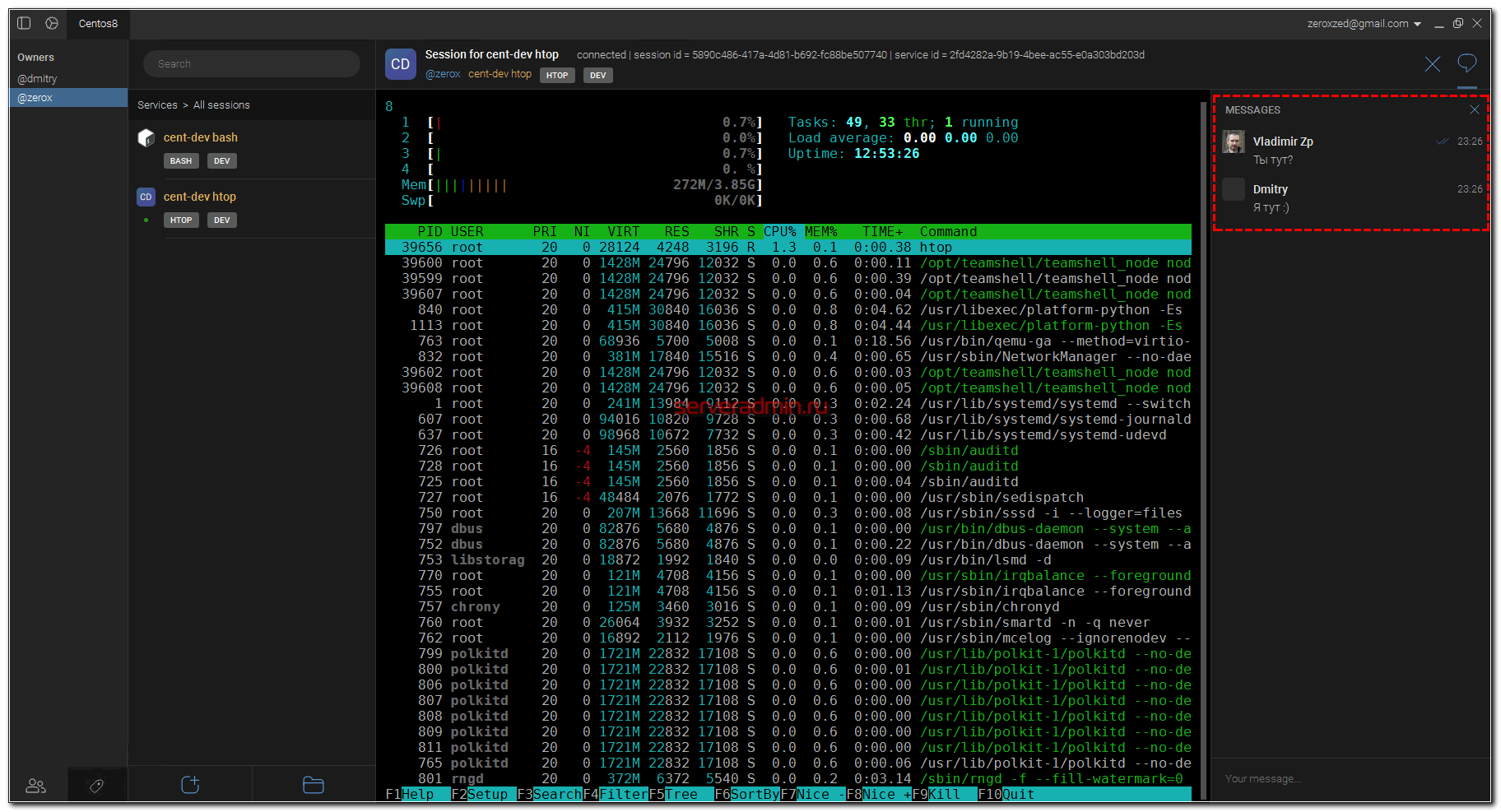Screen dimensions: 1501x812
Task: Toggle the chat bubble messages icon
Action: click(1466, 63)
